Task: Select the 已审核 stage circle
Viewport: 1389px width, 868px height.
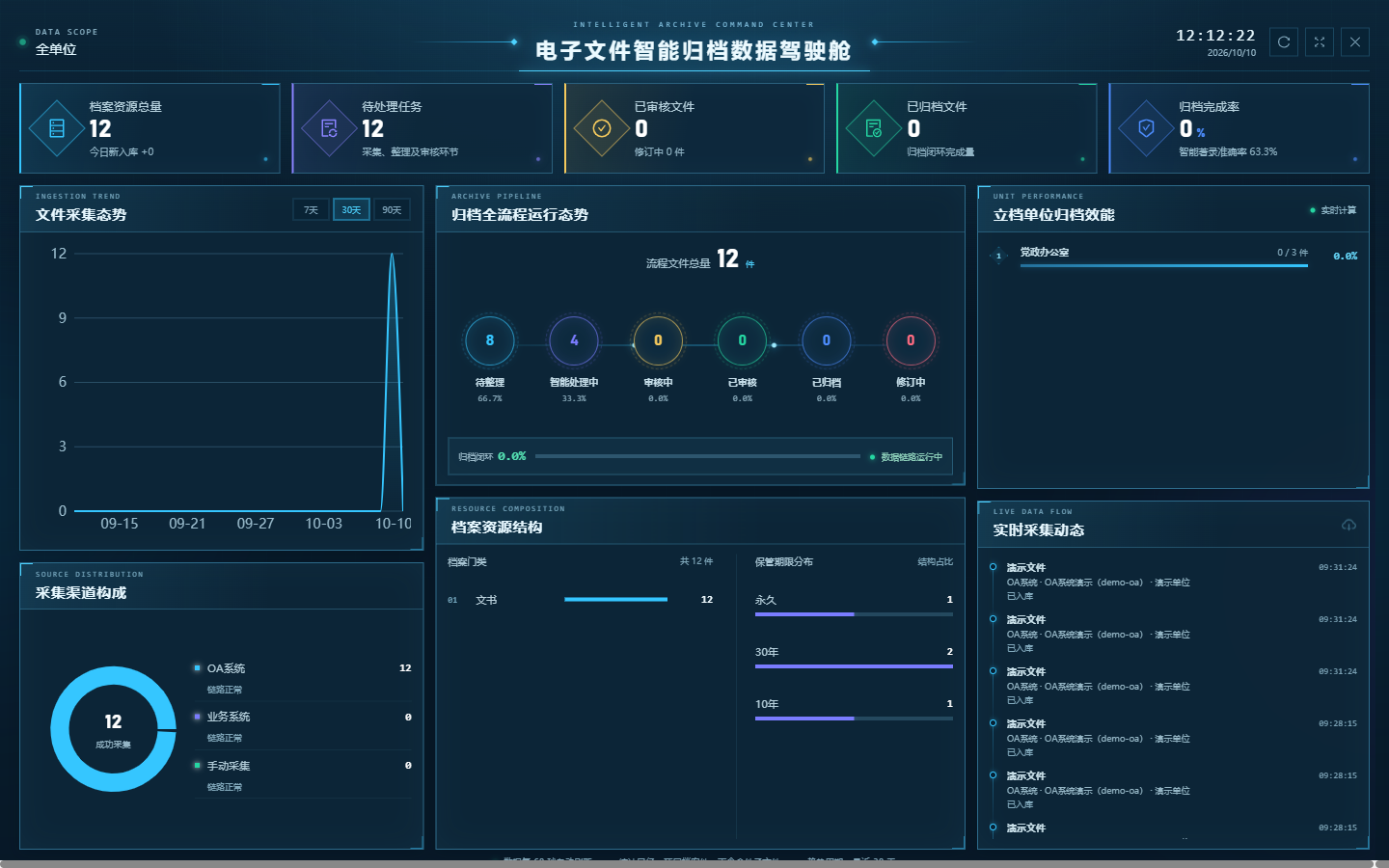Action: pos(742,340)
